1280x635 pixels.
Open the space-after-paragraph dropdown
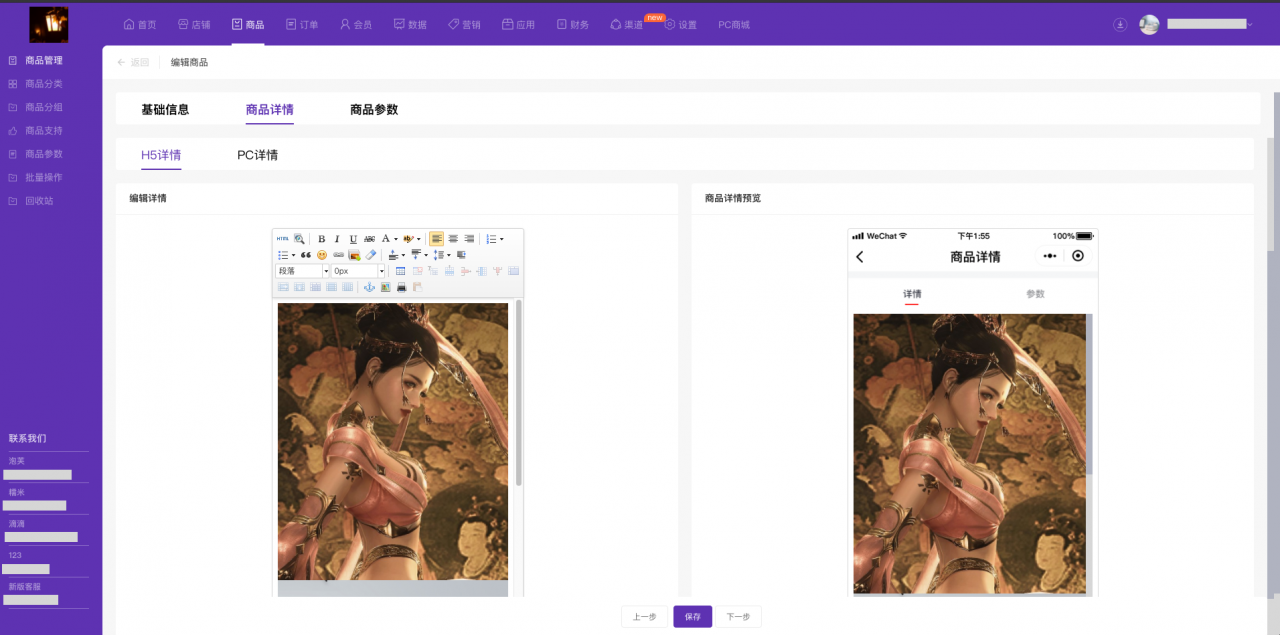point(426,255)
